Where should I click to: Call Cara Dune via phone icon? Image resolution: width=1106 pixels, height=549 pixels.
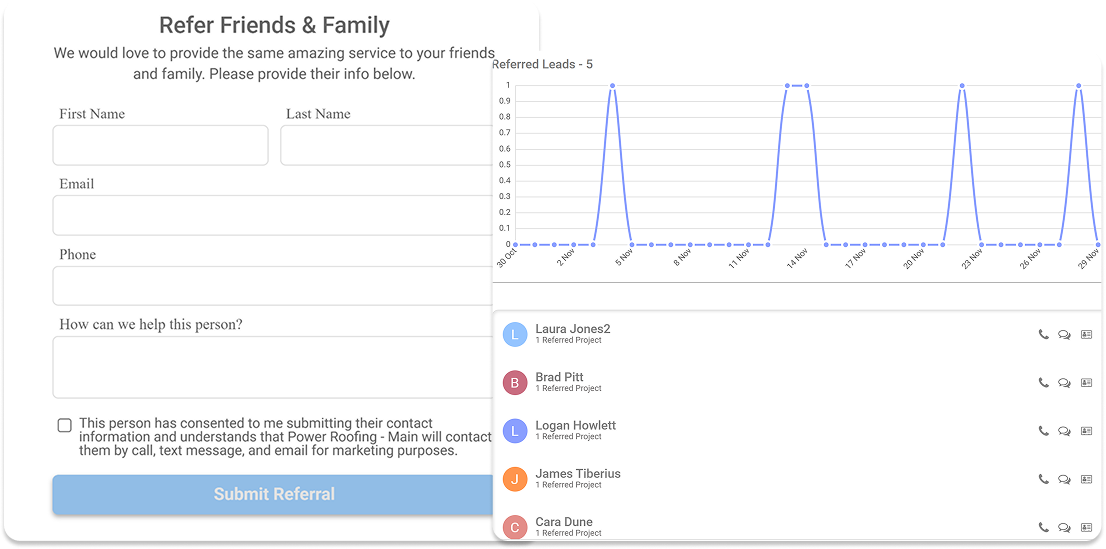point(1043,527)
